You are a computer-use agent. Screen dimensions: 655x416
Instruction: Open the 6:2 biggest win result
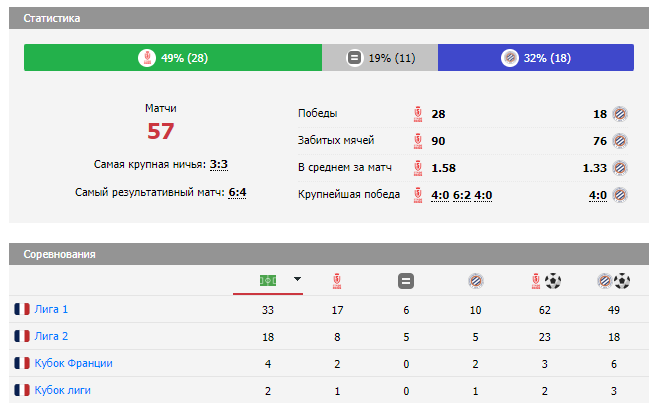460,195
